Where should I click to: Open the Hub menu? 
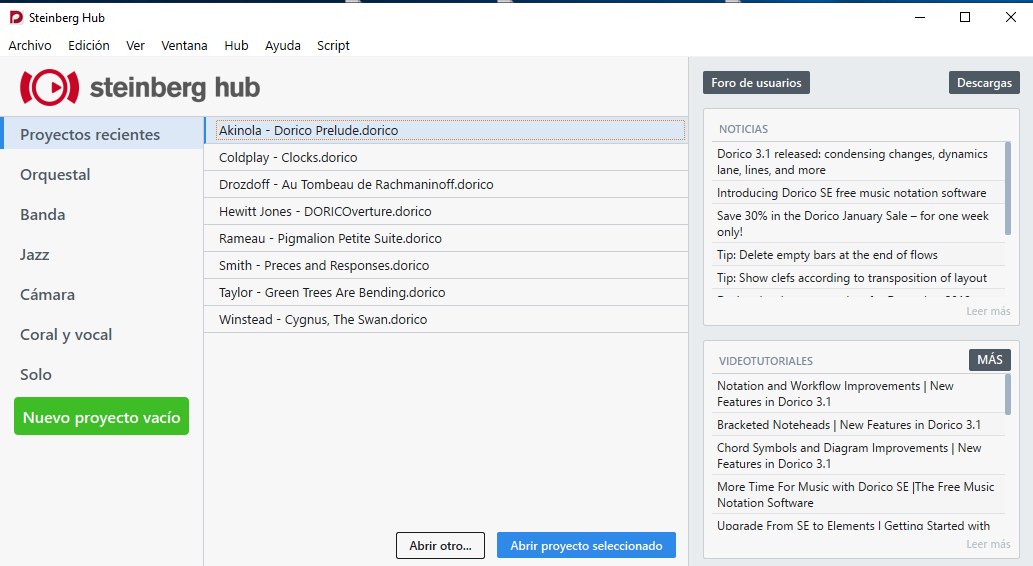(236, 45)
